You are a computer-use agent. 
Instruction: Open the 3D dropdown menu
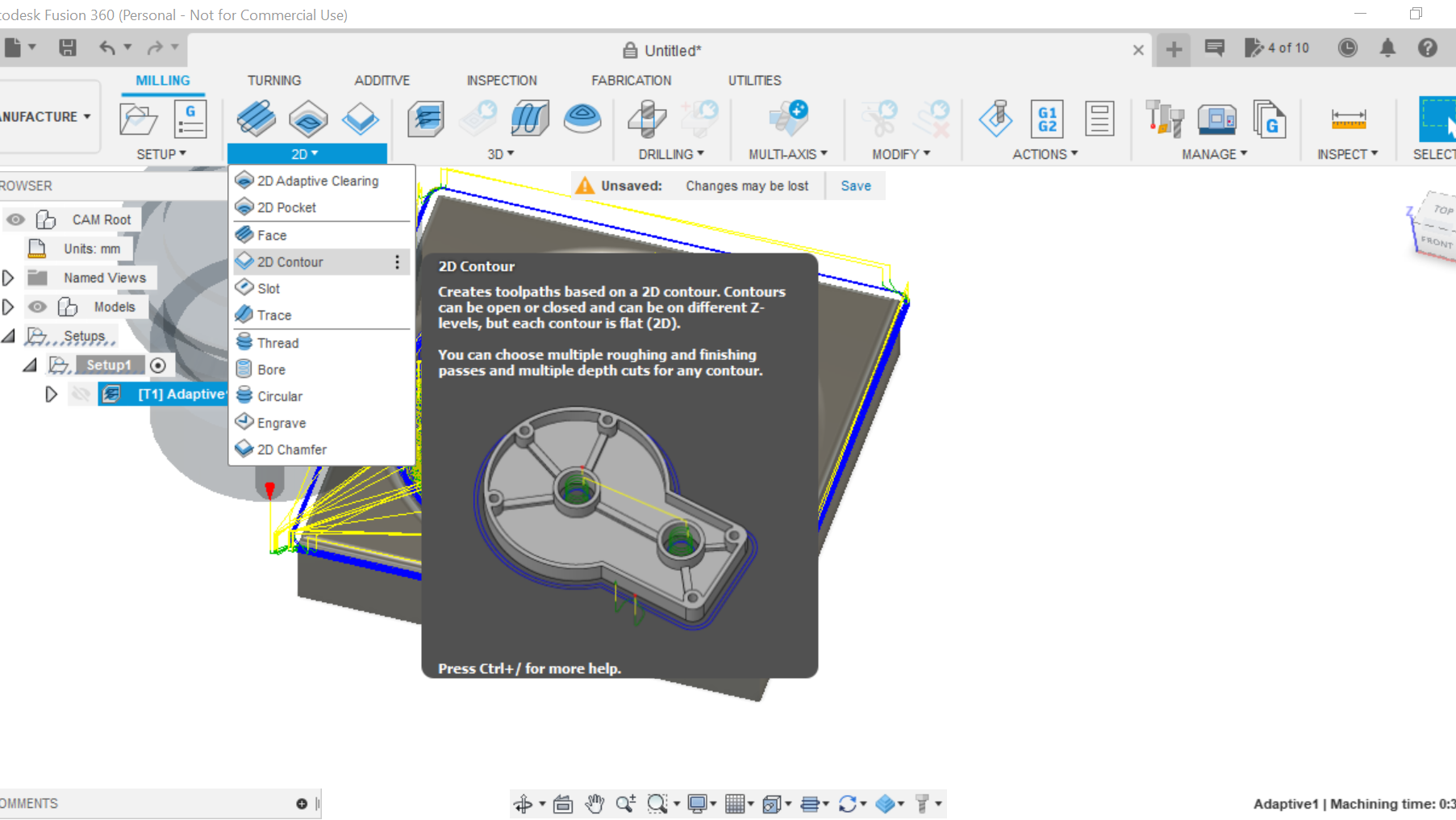[501, 154]
